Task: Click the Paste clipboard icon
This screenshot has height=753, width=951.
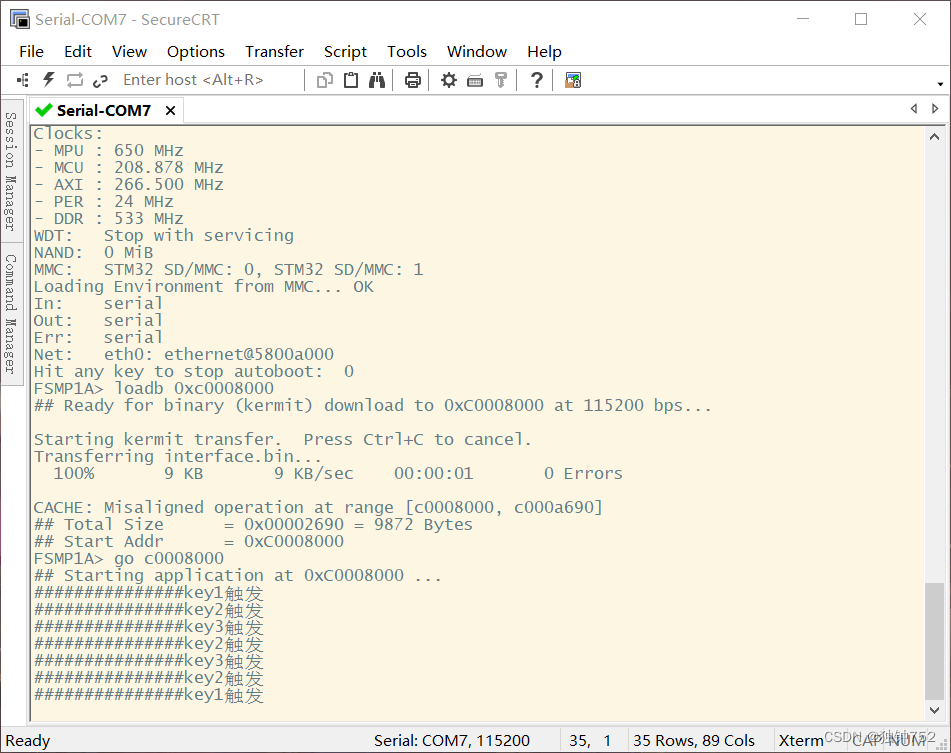Action: pyautogui.click(x=351, y=80)
